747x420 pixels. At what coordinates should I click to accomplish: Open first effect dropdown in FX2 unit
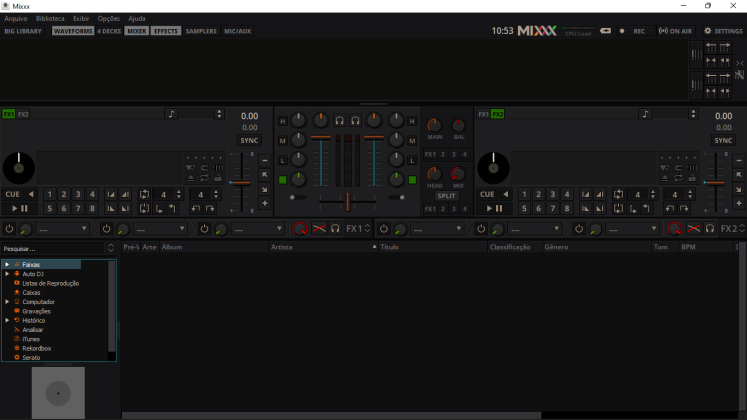click(x=437, y=229)
